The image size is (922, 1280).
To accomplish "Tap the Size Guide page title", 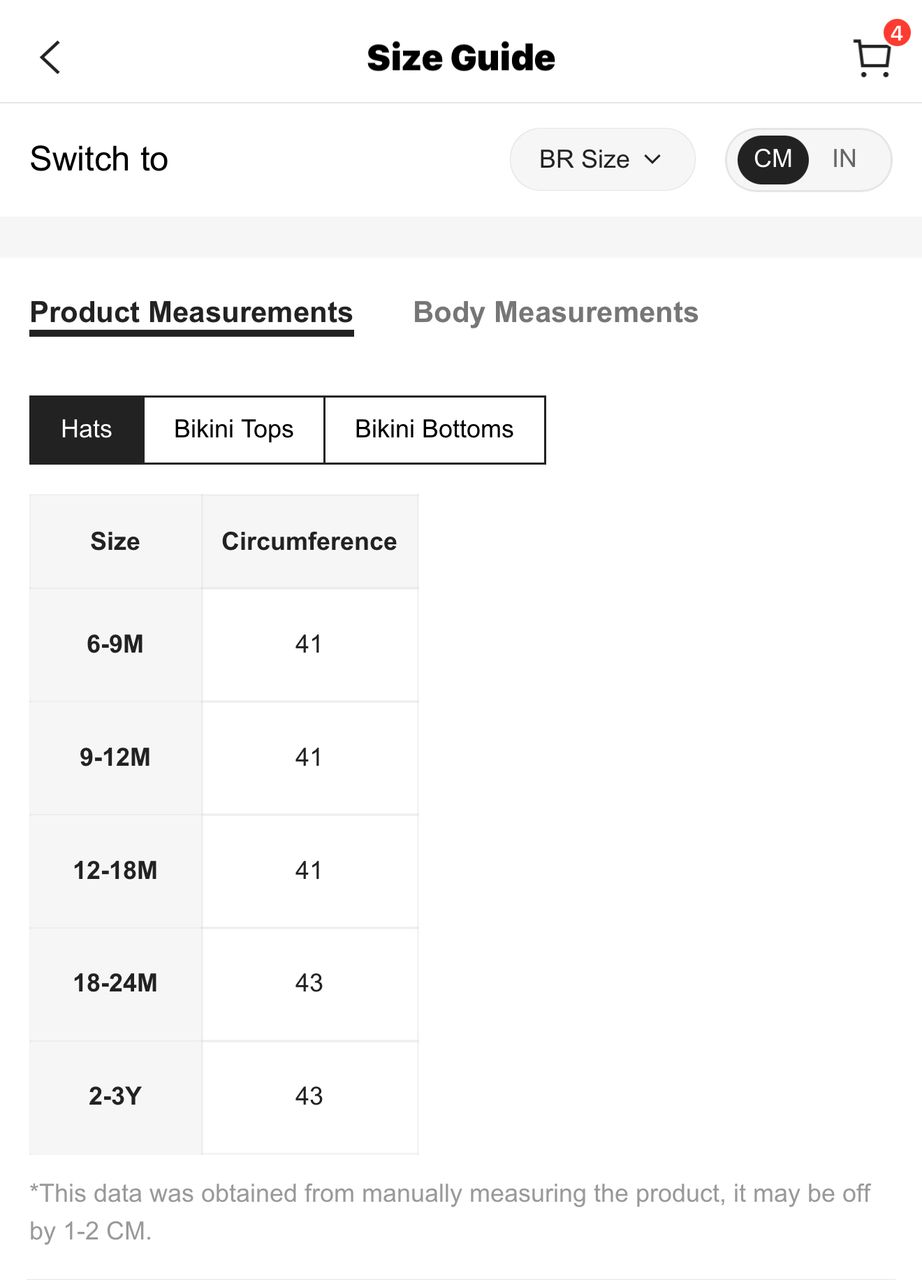I will [x=461, y=58].
